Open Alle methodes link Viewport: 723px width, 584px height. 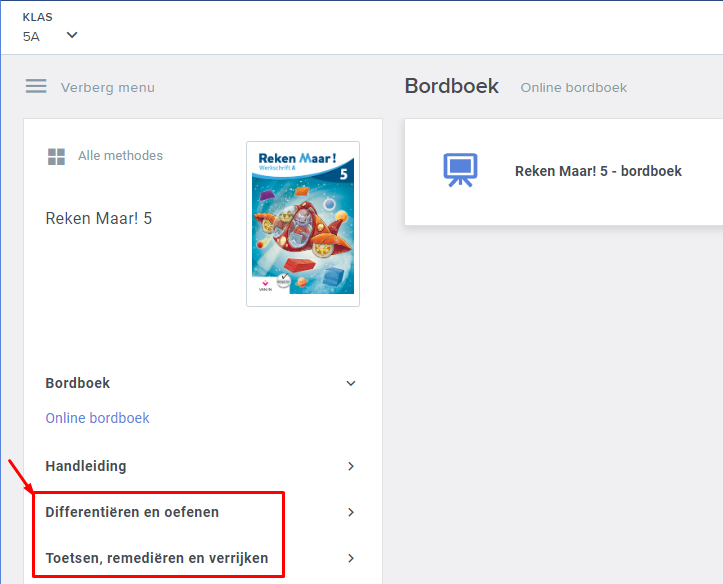pos(120,156)
